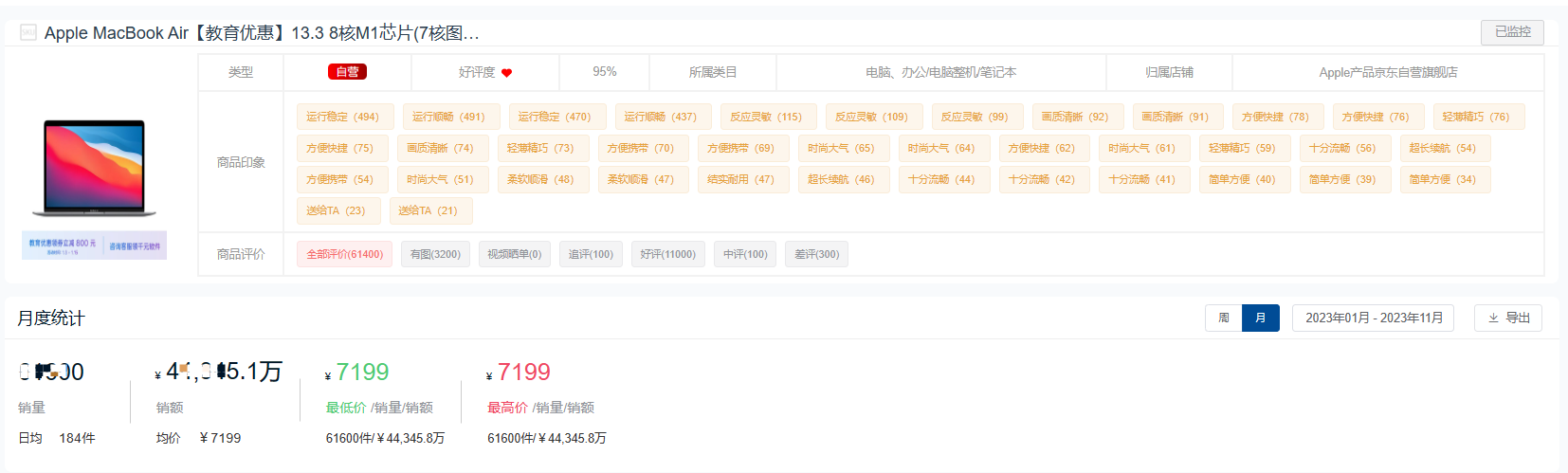The image size is (1568, 473).
Task: Filter reviews by 有图(3200)
Action: point(435,254)
